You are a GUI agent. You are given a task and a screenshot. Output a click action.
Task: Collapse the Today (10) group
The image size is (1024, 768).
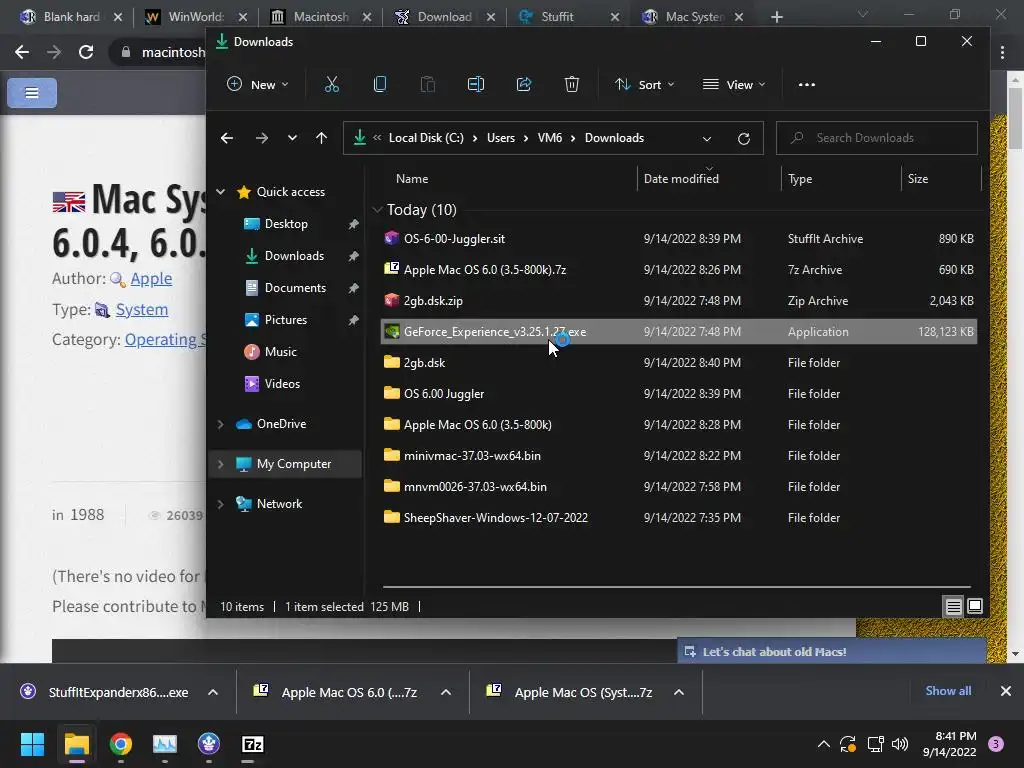tap(377, 210)
